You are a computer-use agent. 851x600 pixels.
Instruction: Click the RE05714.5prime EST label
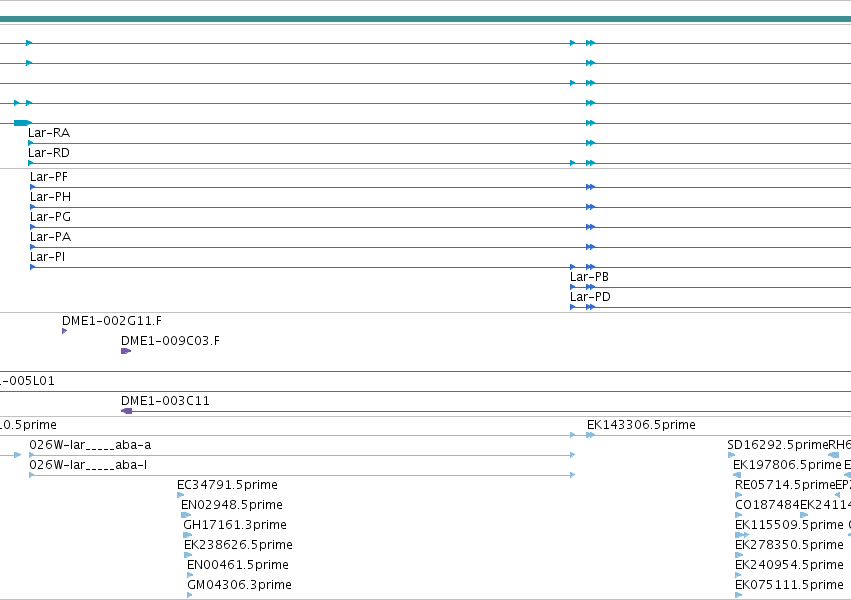(x=785, y=486)
